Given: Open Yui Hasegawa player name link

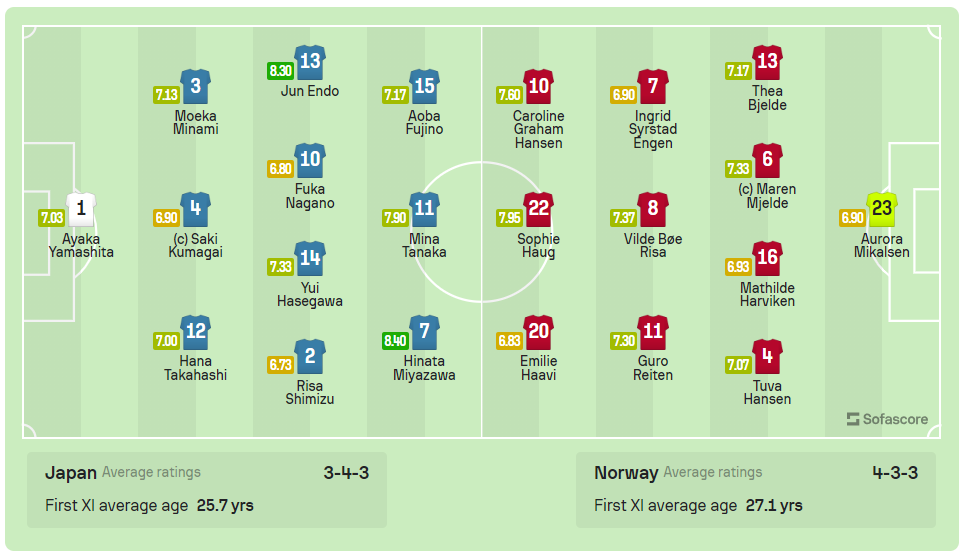Looking at the screenshot, I should [x=310, y=294].
